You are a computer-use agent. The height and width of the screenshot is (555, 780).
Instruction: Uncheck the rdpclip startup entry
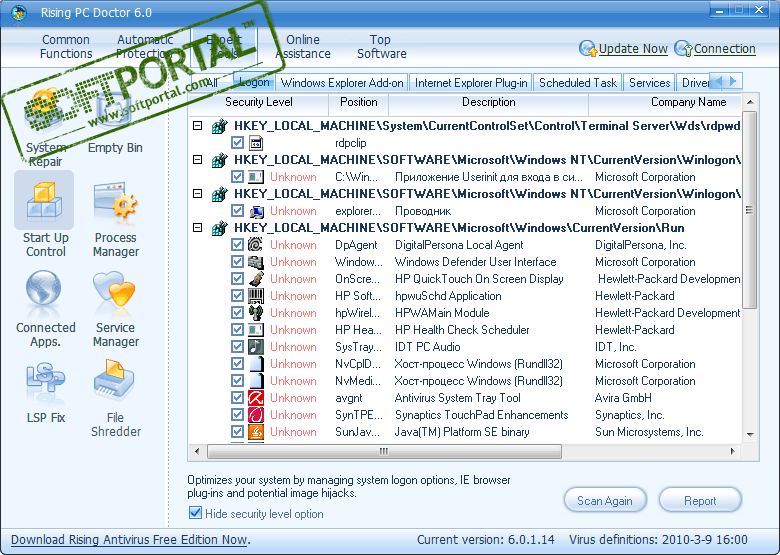237,143
